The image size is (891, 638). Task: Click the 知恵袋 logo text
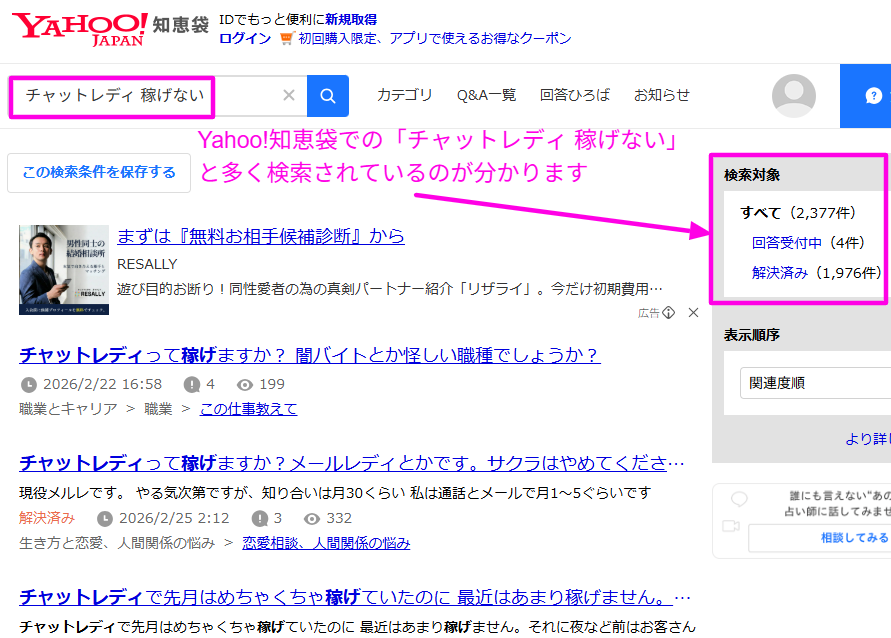[181, 25]
